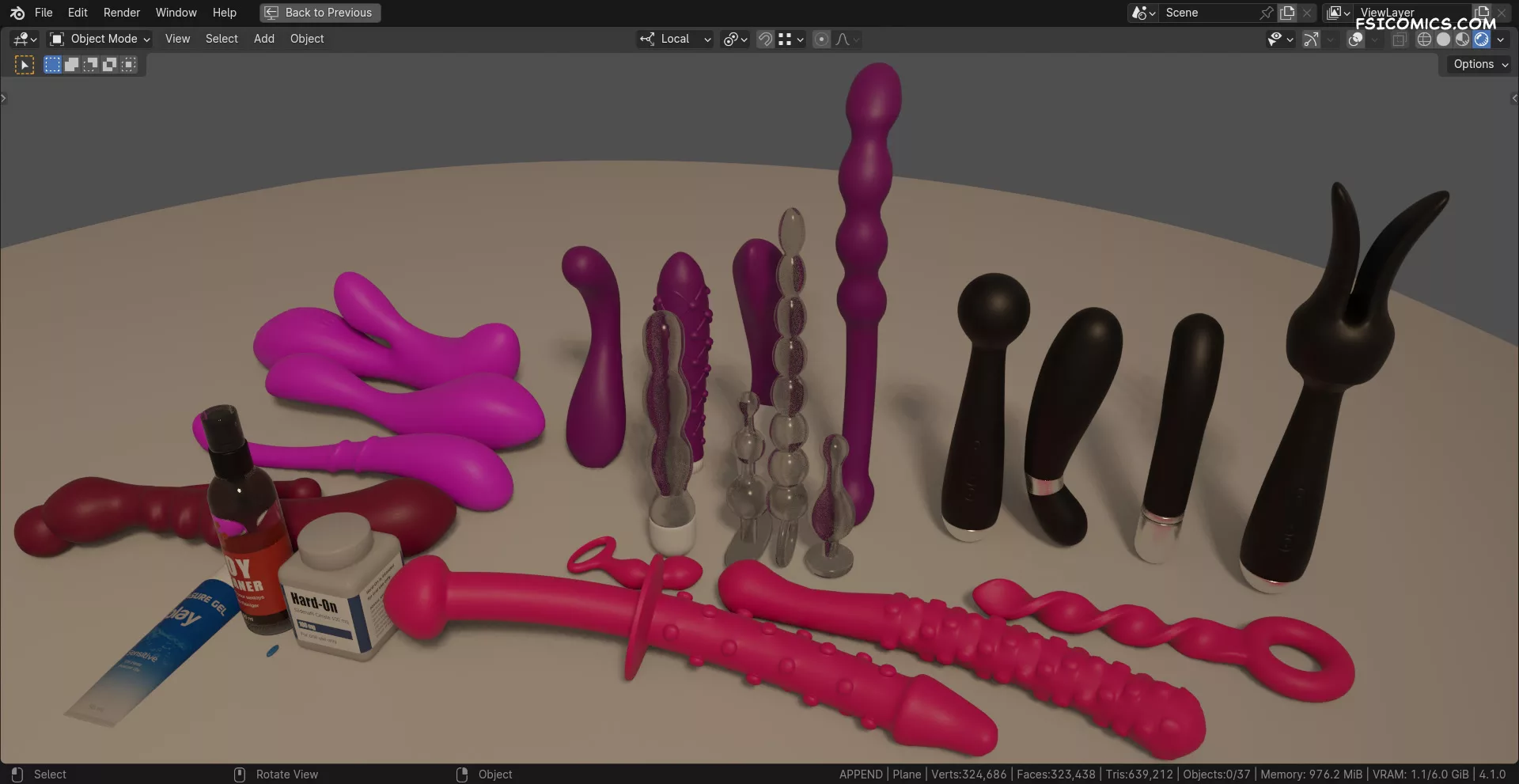The image size is (1519, 784).
Task: Open the editor type selector
Action: click(25, 39)
